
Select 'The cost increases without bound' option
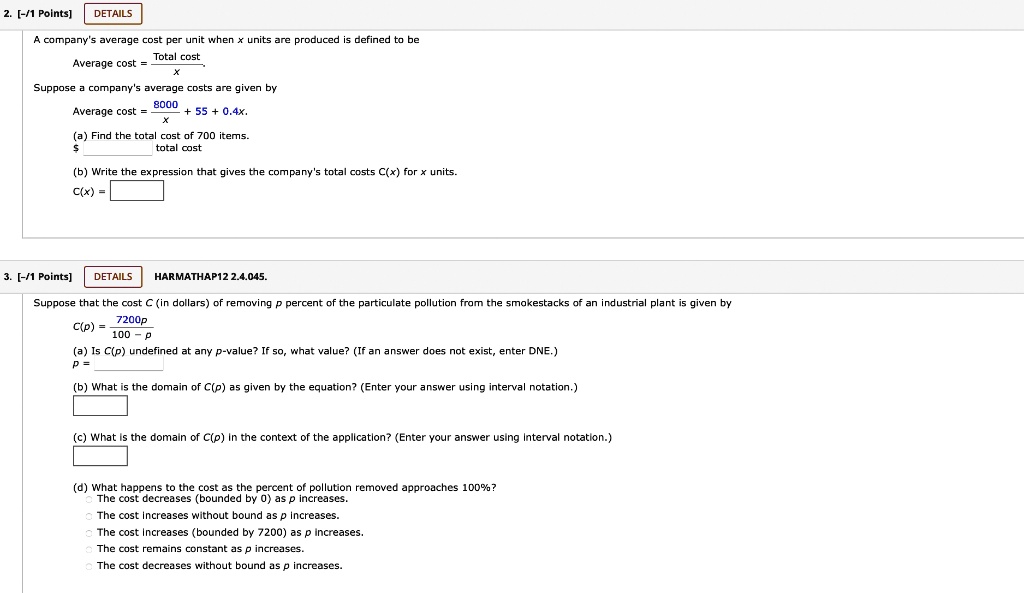click(x=87, y=515)
